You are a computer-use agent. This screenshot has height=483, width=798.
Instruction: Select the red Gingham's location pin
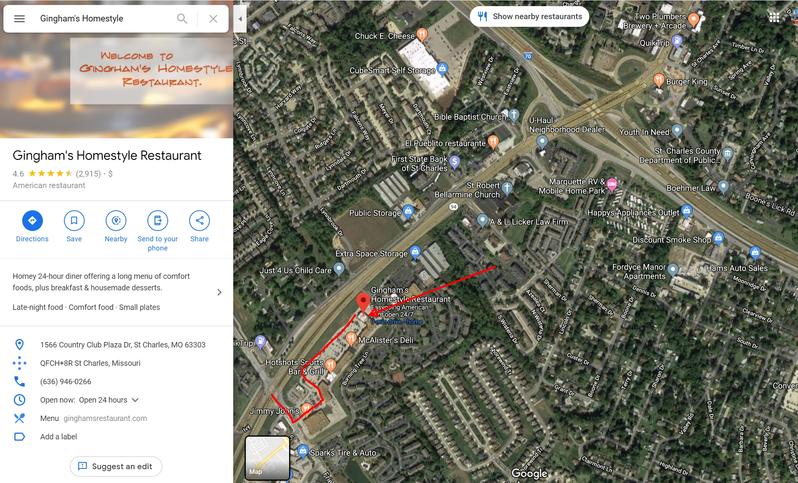(x=362, y=302)
